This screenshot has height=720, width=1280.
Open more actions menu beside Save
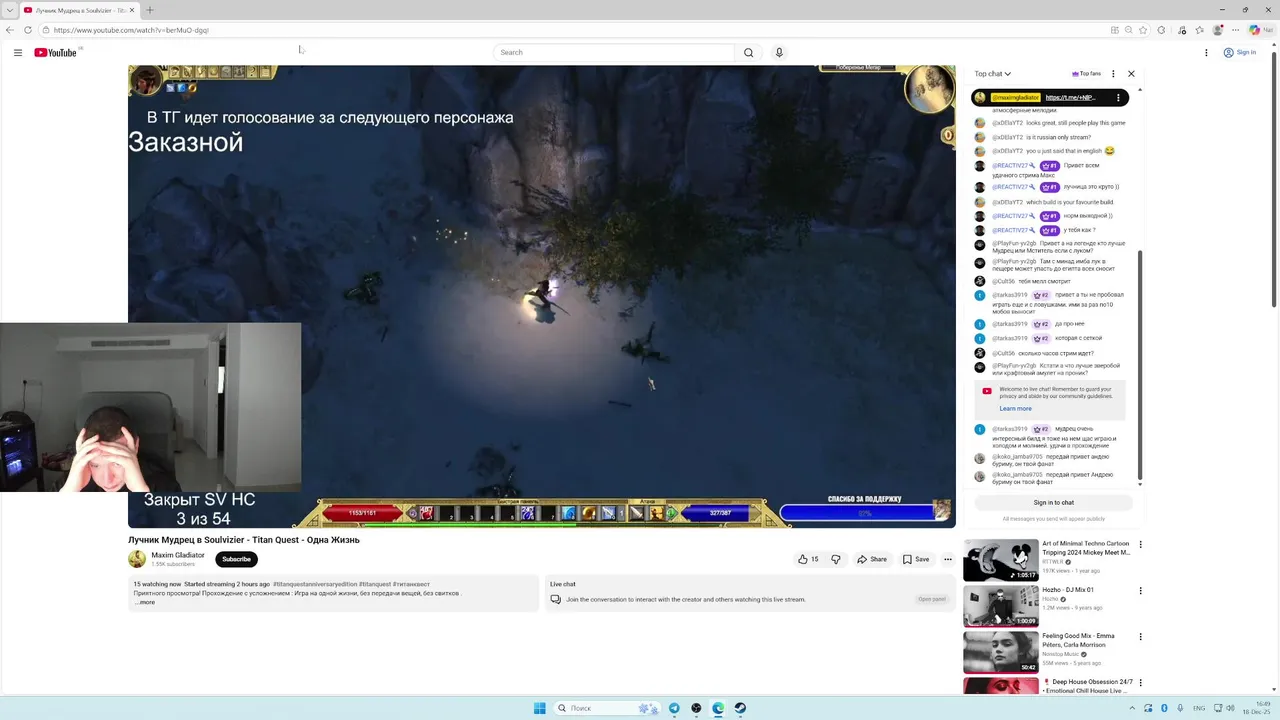(x=948, y=559)
